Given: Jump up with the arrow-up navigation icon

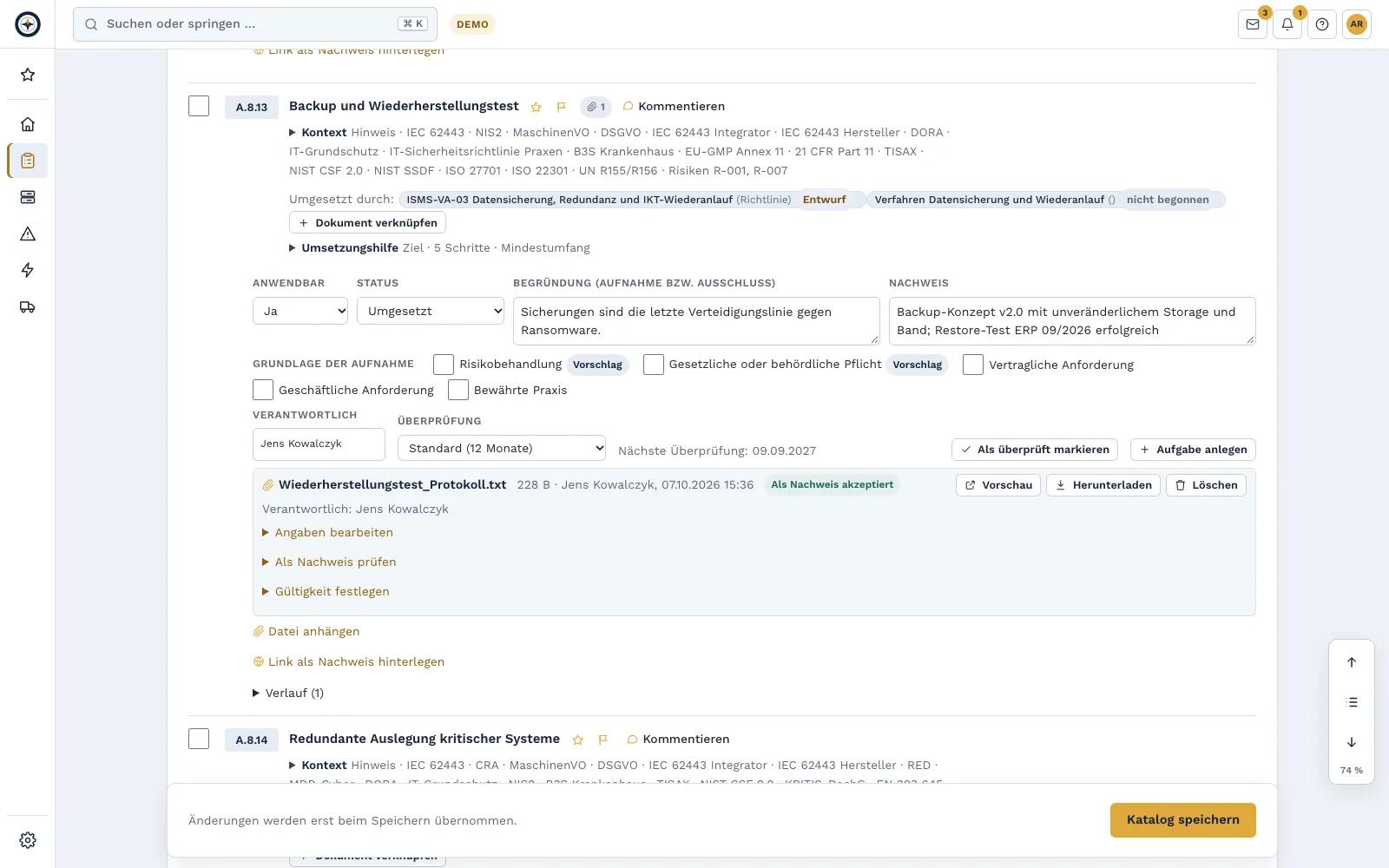Looking at the screenshot, I should pos(1352,662).
